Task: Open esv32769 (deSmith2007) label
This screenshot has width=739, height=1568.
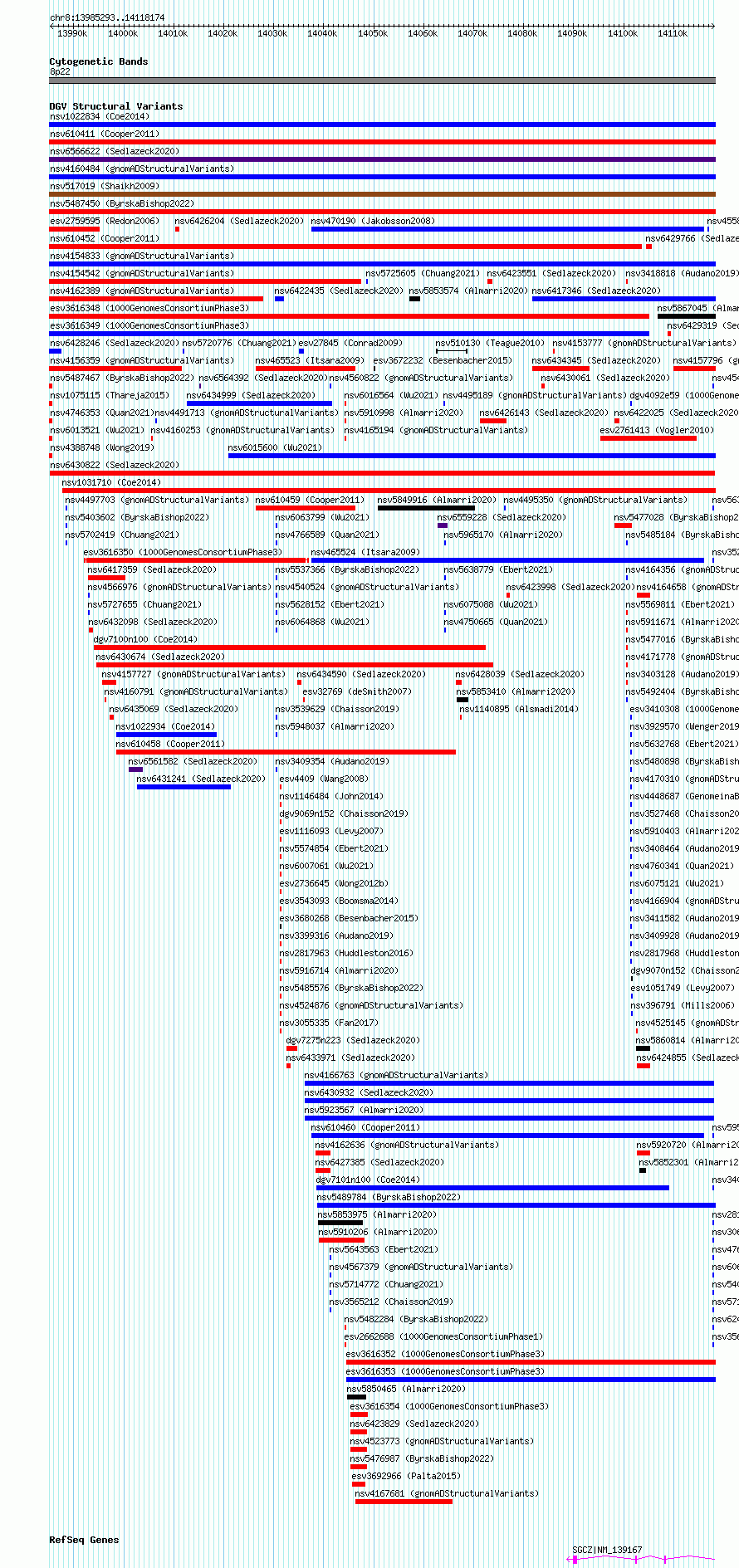Action: [358, 691]
